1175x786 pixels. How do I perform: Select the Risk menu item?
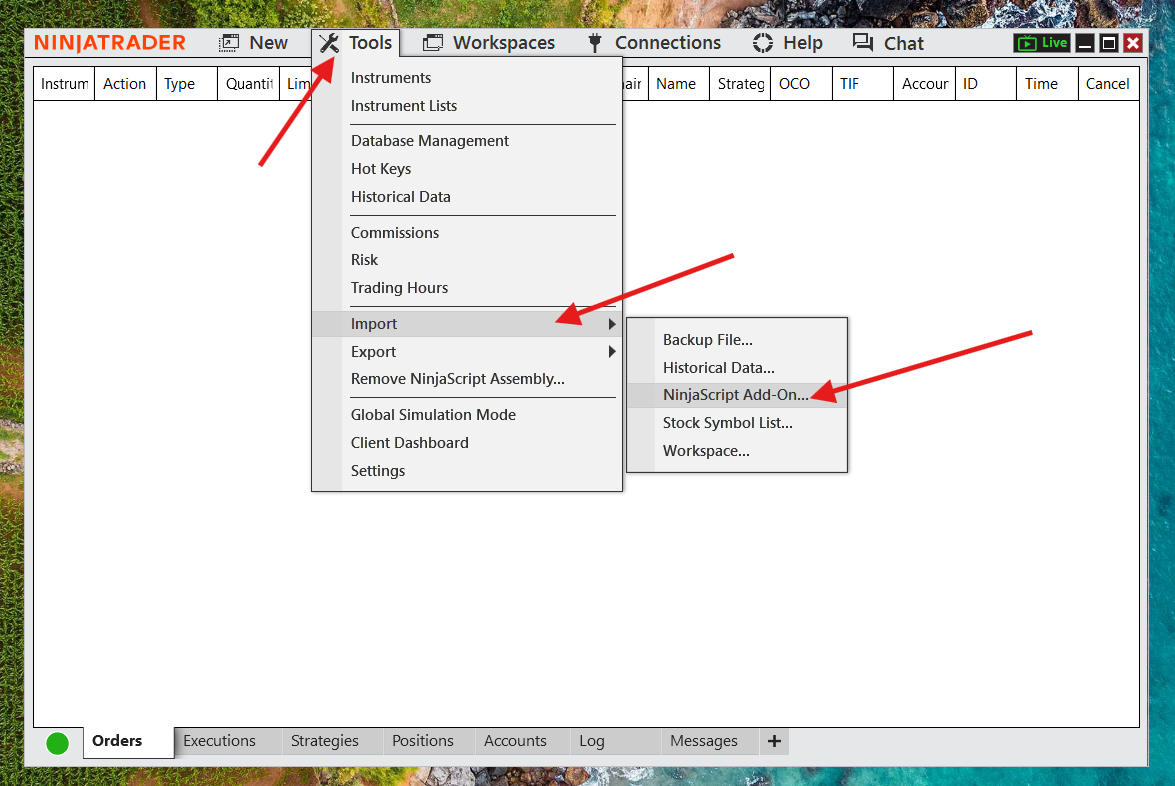[467, 260]
